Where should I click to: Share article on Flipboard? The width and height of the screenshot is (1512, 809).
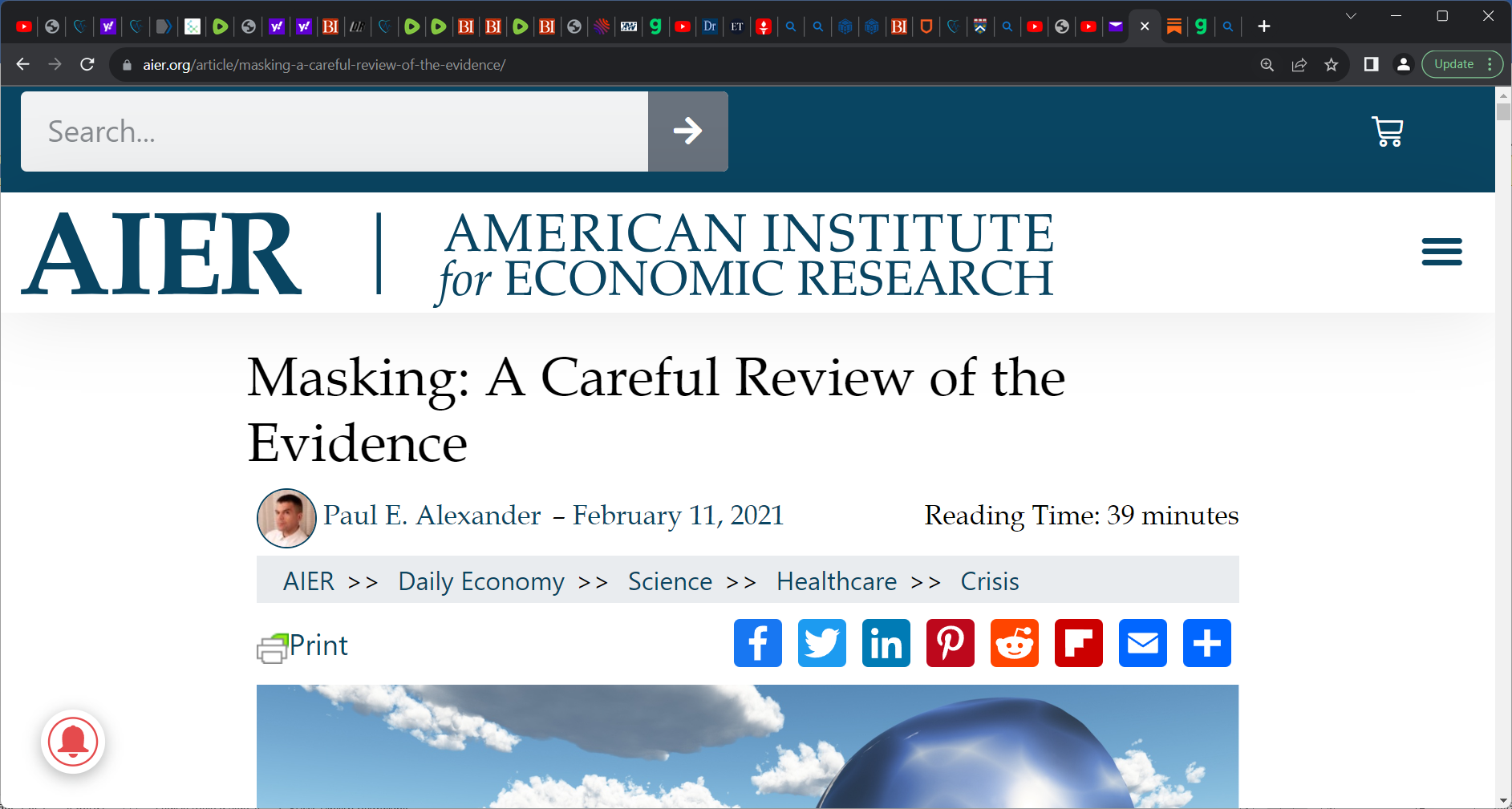pos(1079,643)
